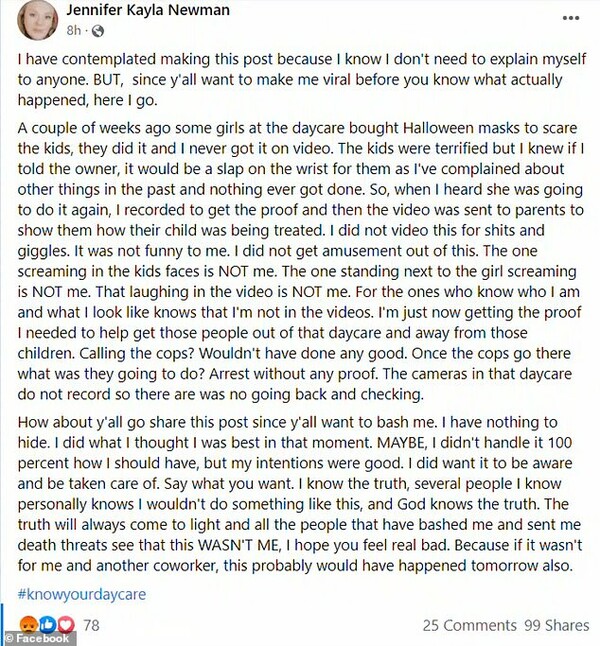Viewport: 600px width, 646px height.
Task: Open the three-dot post options menu
Action: pyautogui.click(x=571, y=18)
